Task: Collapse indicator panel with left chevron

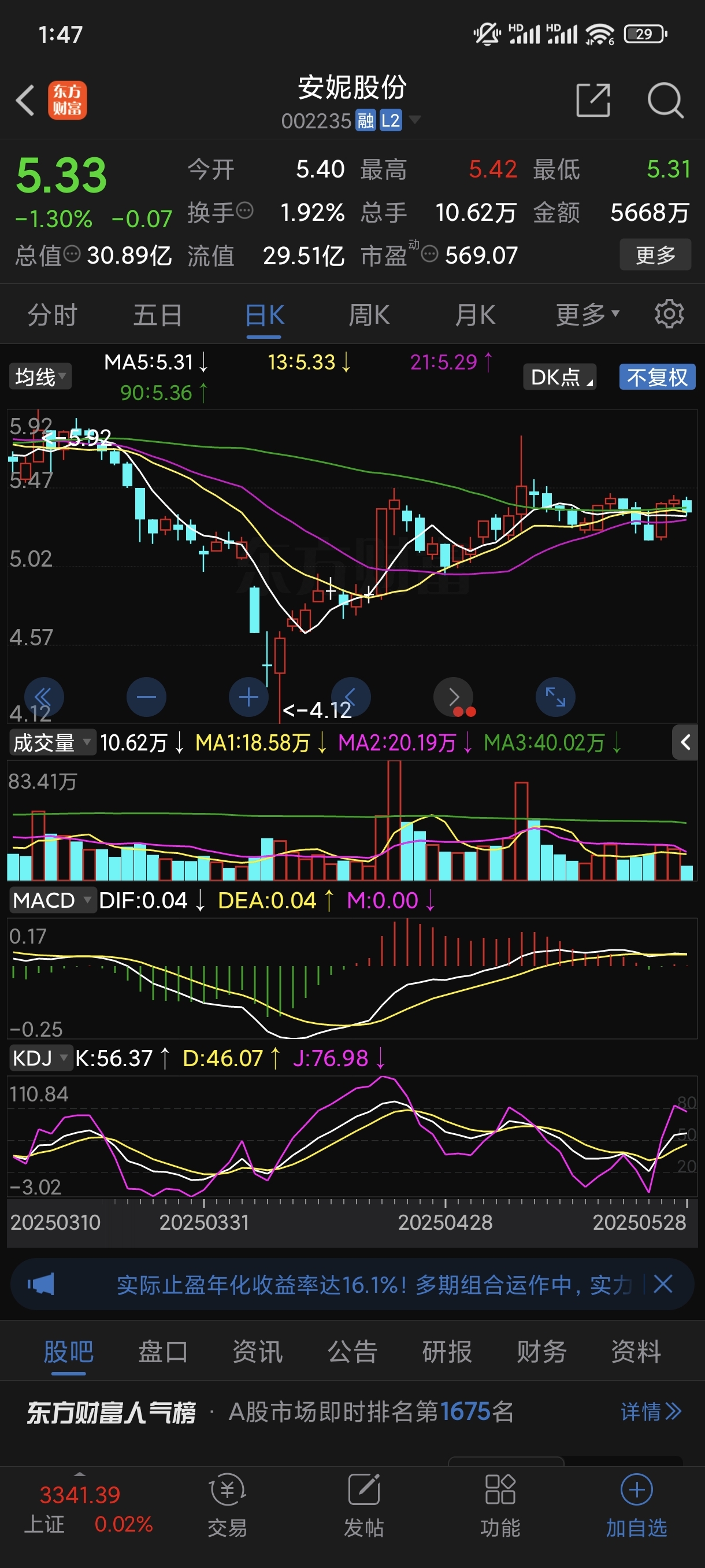Action: tap(685, 742)
